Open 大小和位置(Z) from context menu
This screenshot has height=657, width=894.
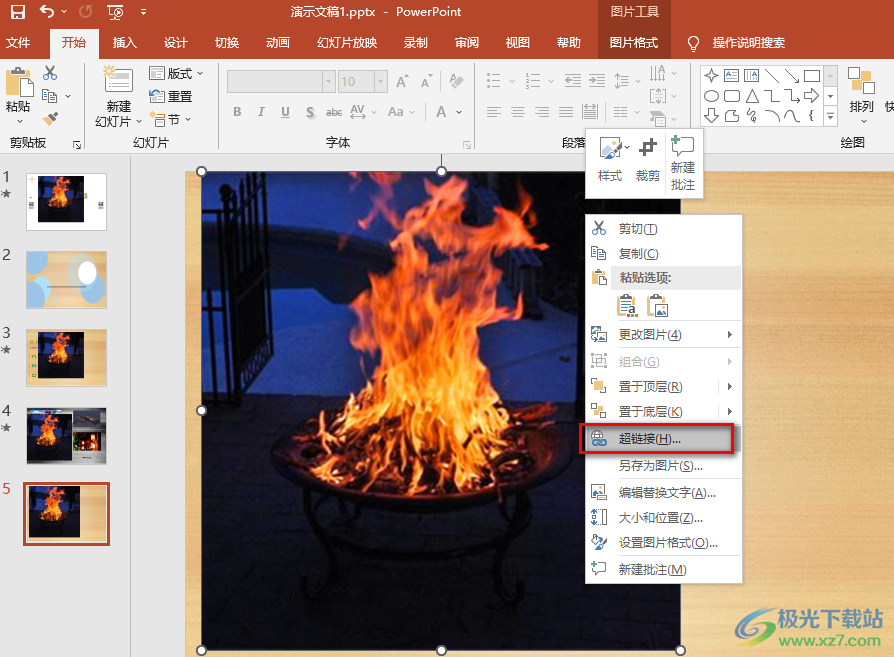664,517
